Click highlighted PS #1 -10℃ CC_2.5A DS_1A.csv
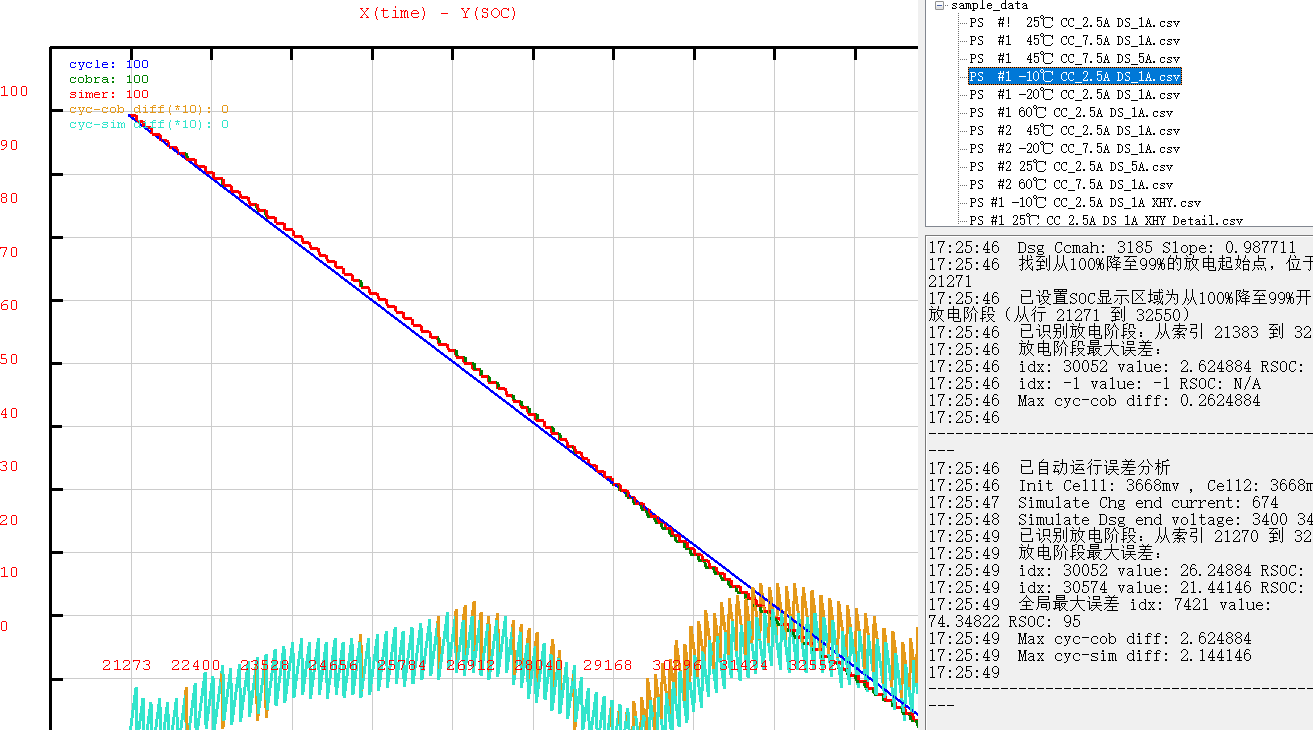 (1075, 76)
